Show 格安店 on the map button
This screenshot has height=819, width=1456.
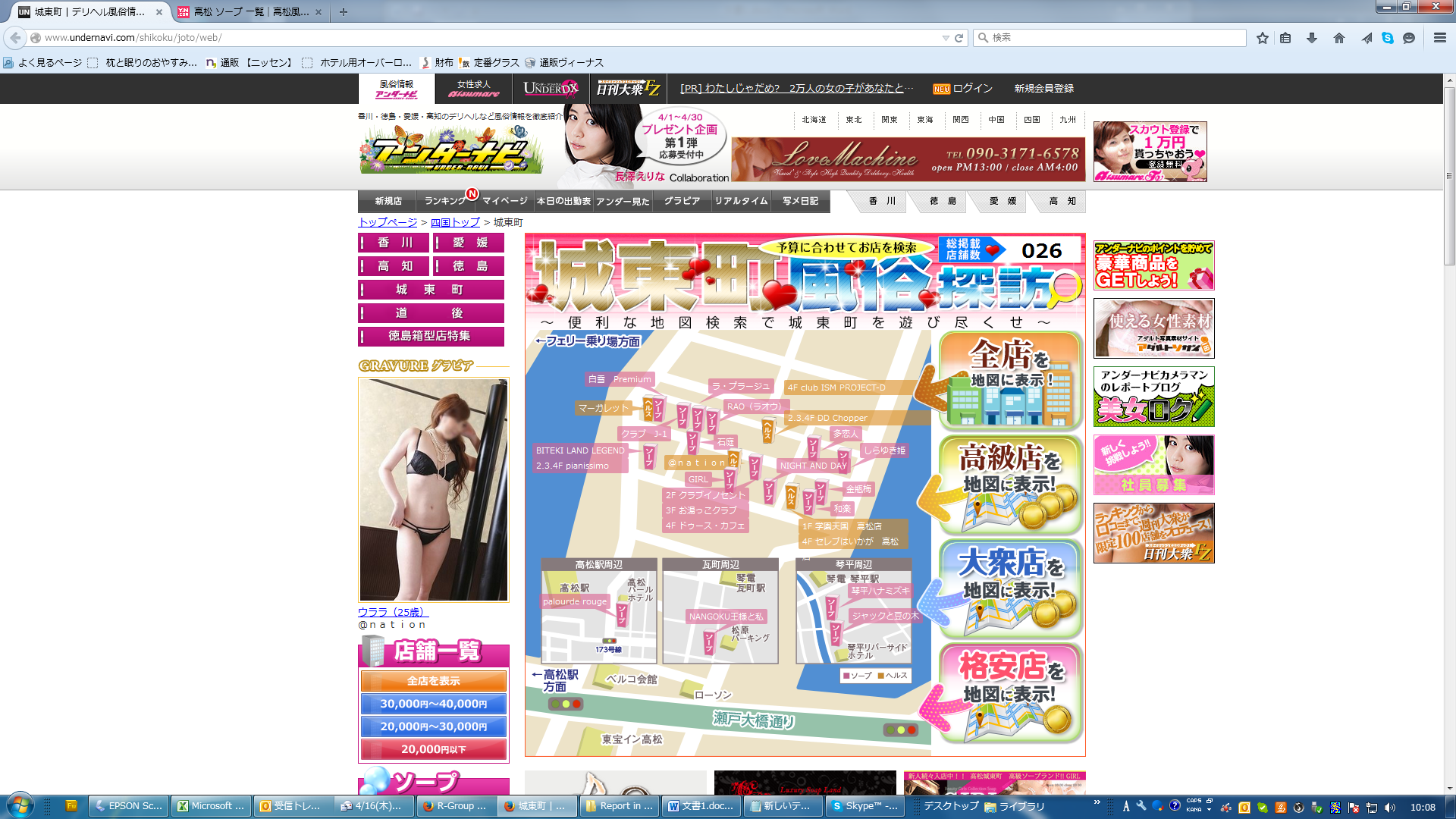pyautogui.click(x=1009, y=693)
